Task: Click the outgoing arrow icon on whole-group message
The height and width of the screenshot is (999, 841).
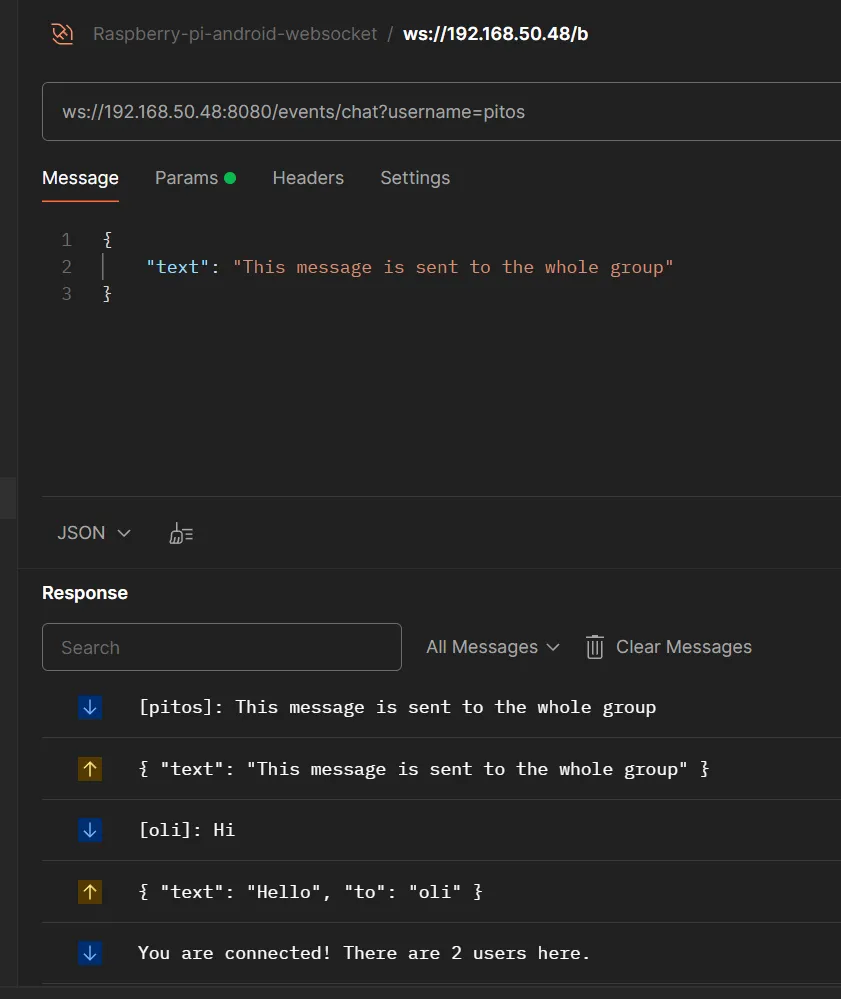Action: (x=90, y=769)
